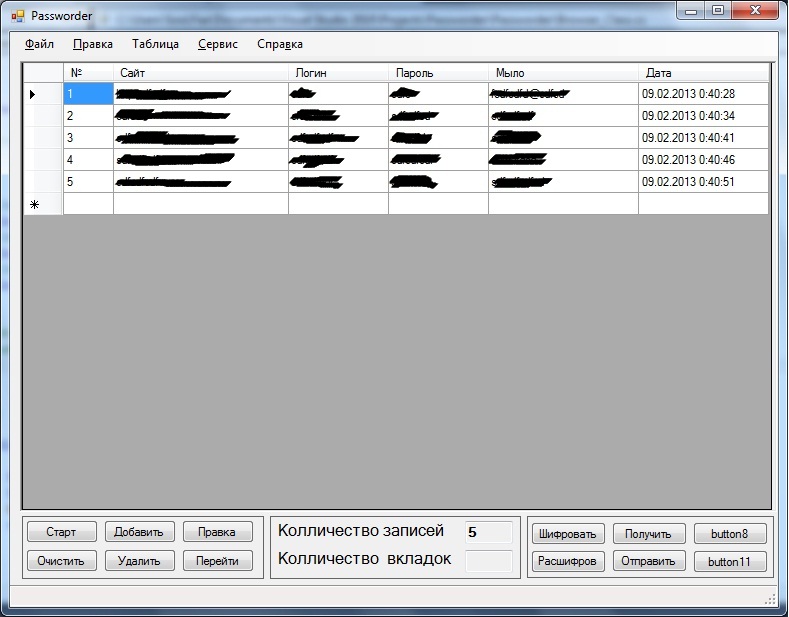
Task: Maximize the Passworder window
Action: click(x=718, y=11)
